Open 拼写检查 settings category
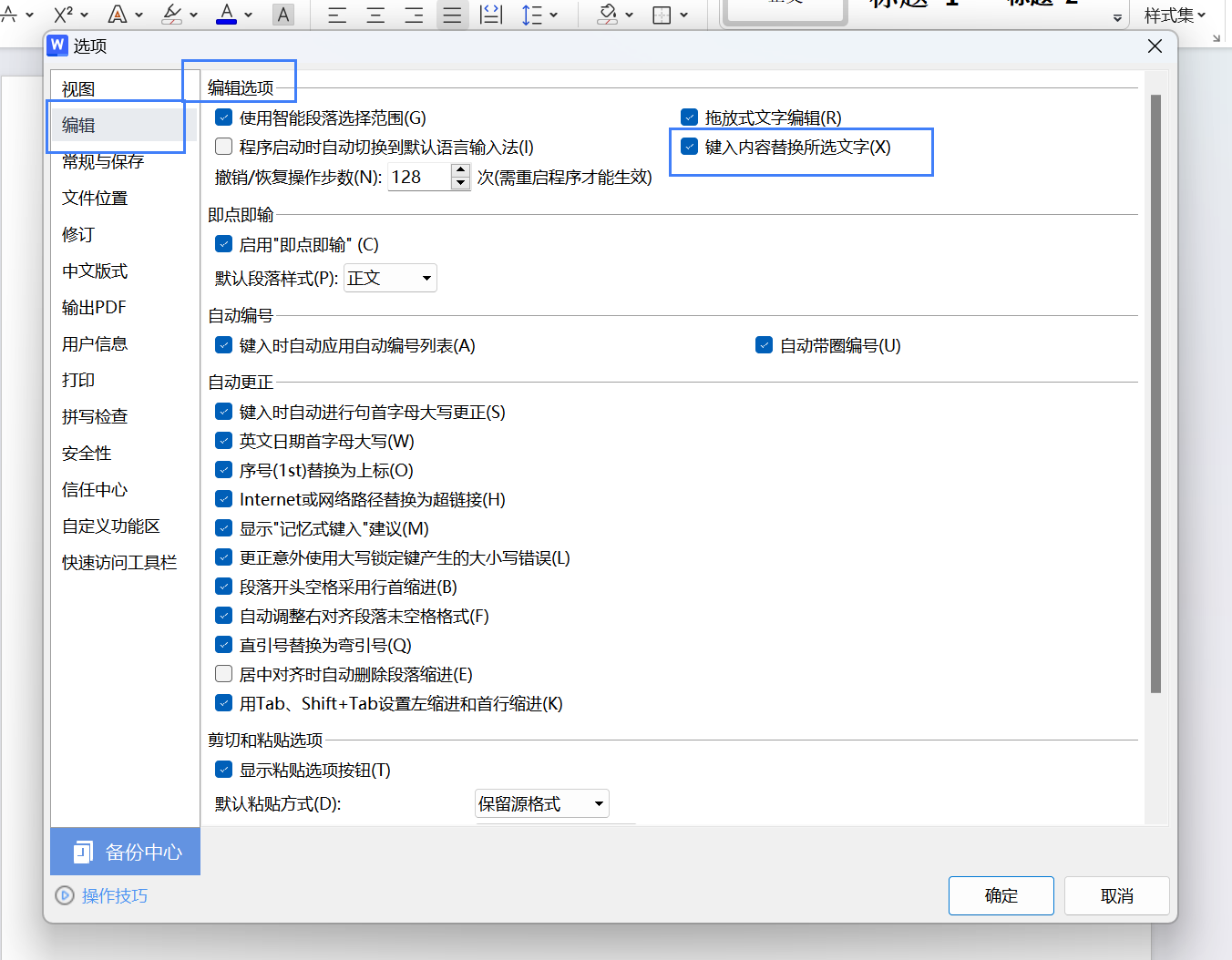Viewport: 1232px width, 960px height. tap(95, 416)
